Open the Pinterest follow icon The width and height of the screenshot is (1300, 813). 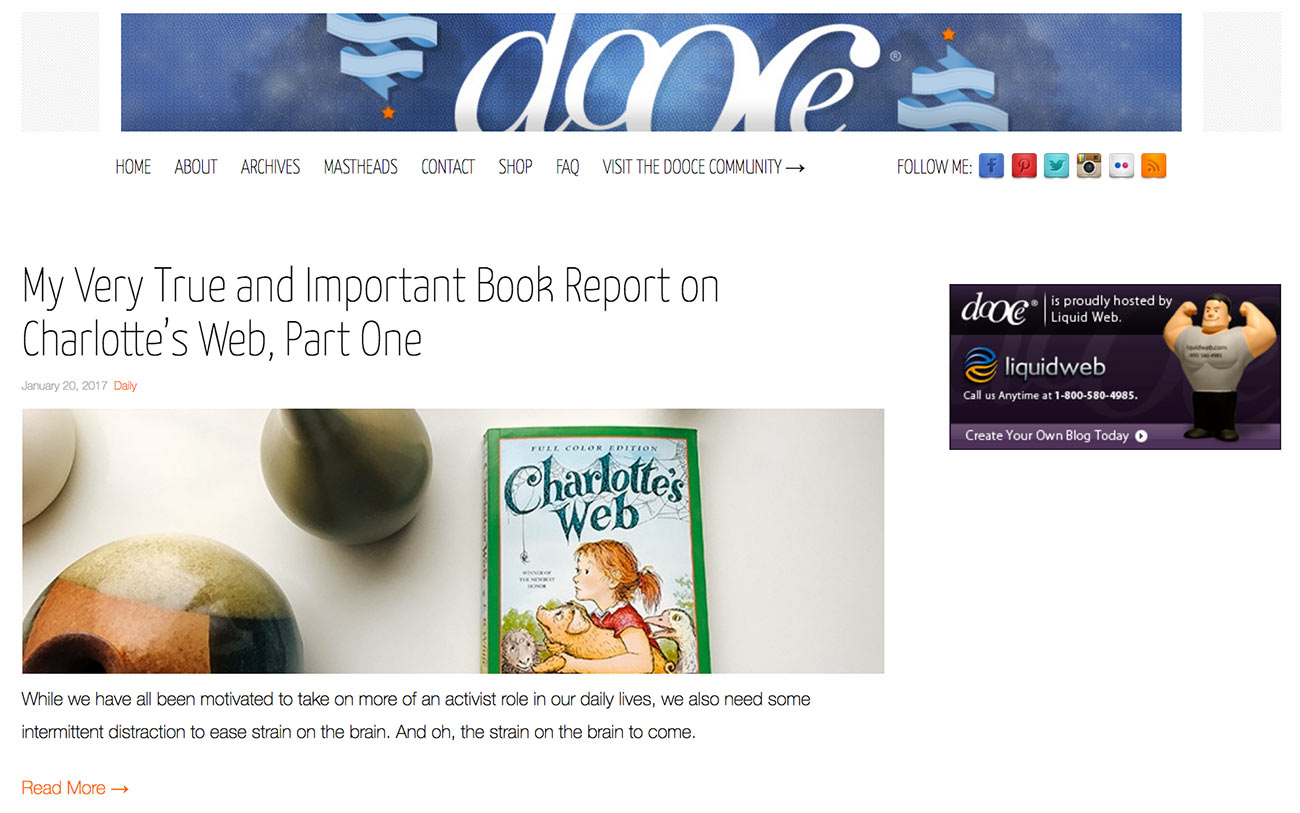(x=1024, y=166)
